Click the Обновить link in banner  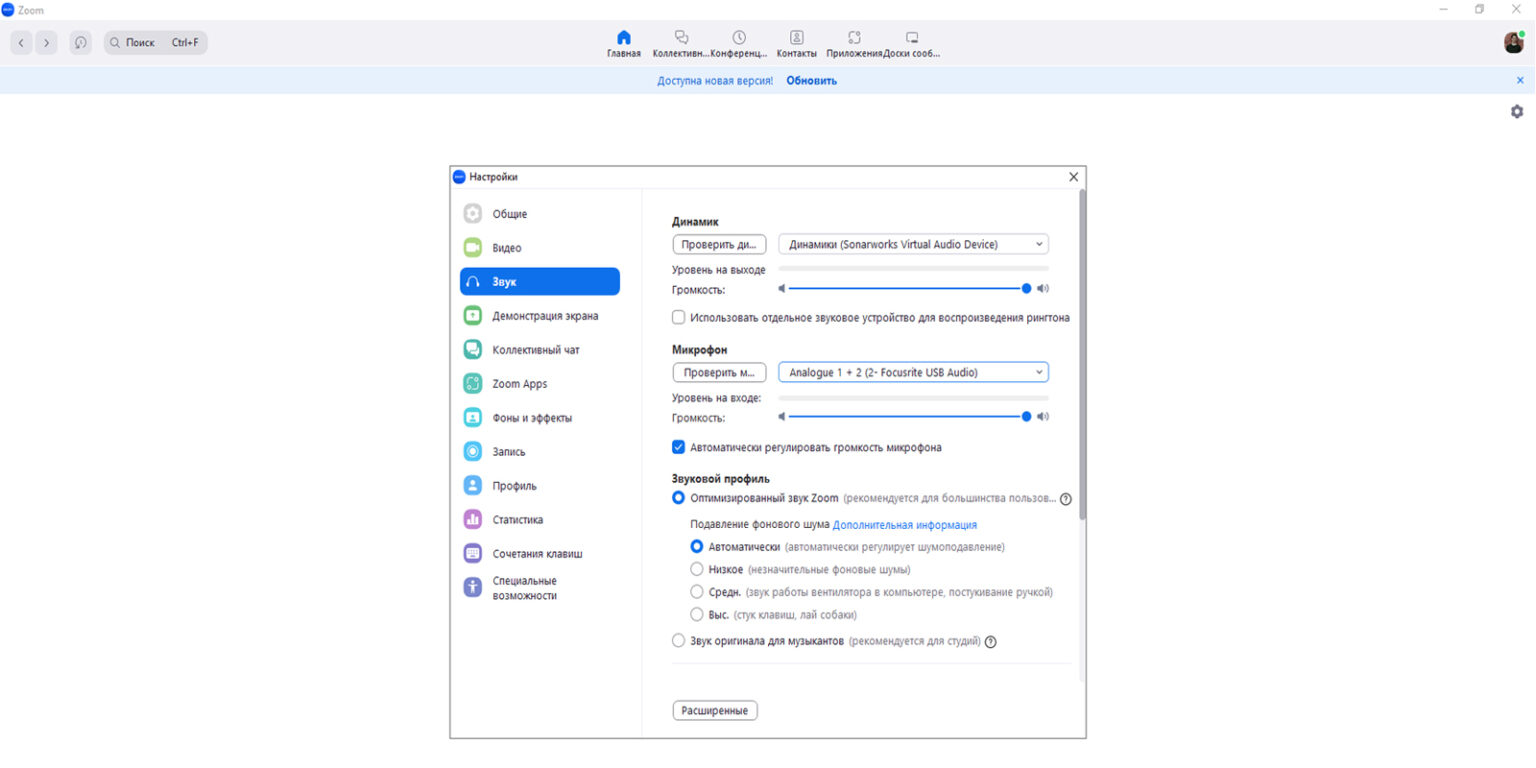pos(811,81)
